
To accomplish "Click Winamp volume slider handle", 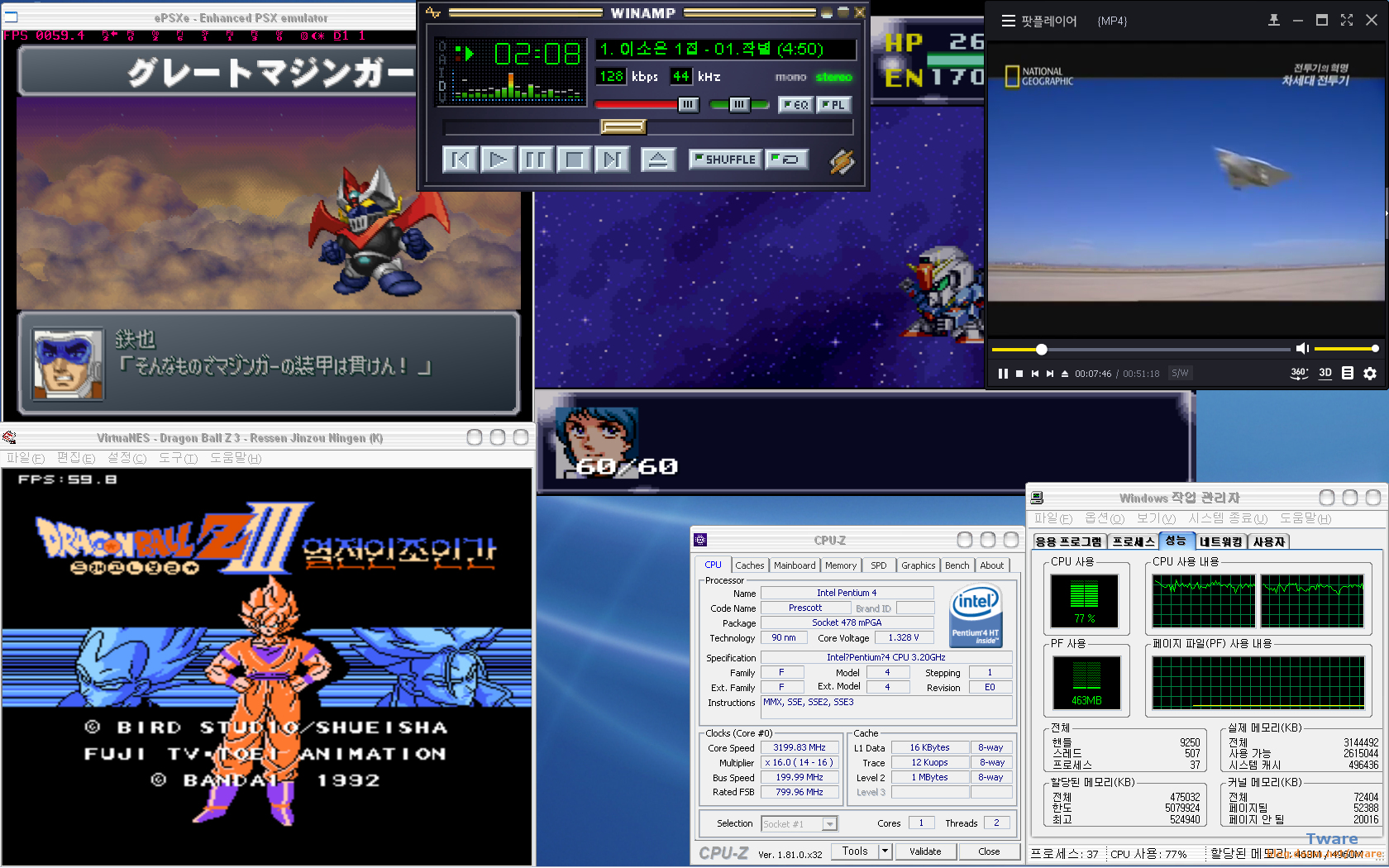I will [x=688, y=104].
